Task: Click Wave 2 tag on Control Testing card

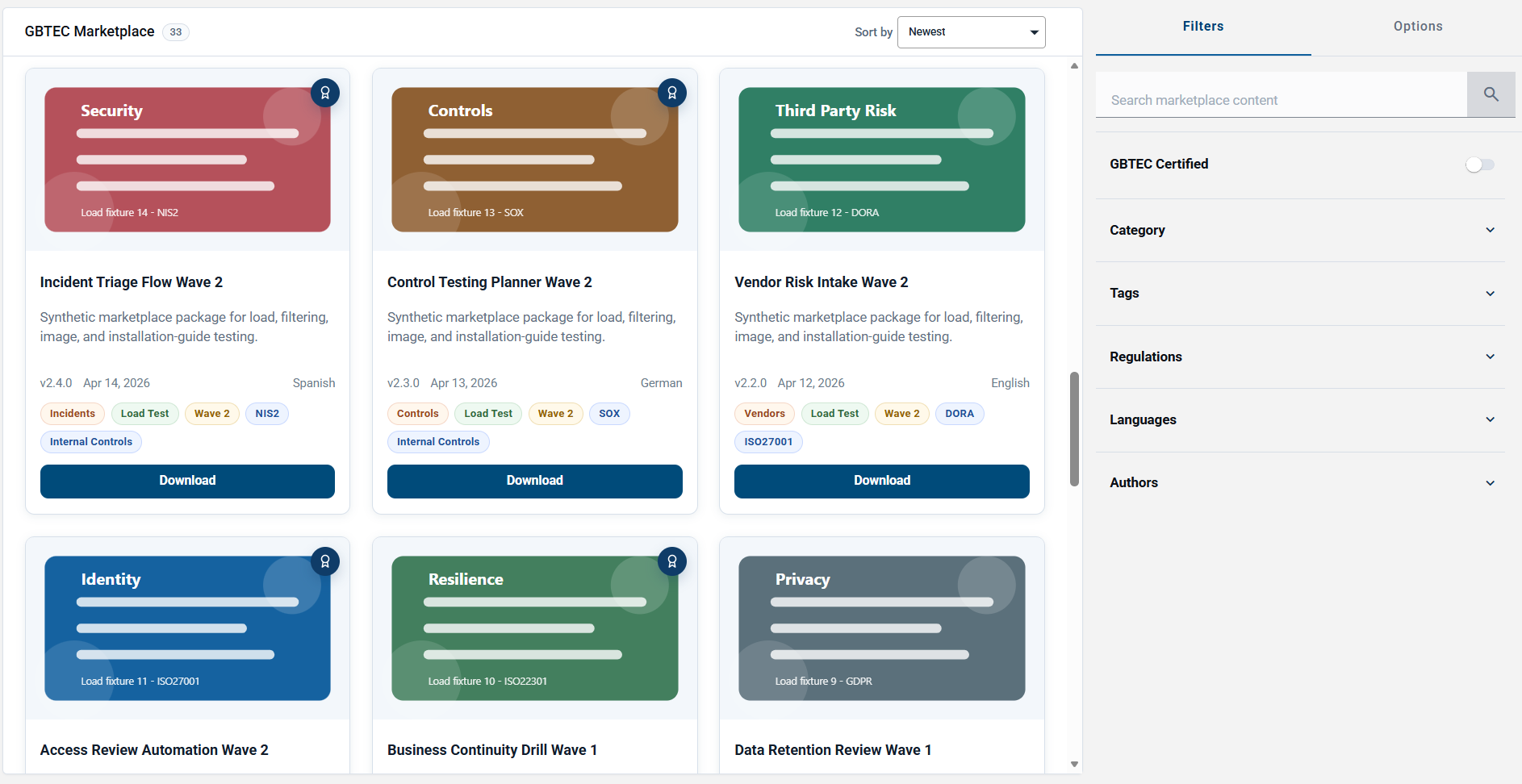Action: click(x=555, y=414)
